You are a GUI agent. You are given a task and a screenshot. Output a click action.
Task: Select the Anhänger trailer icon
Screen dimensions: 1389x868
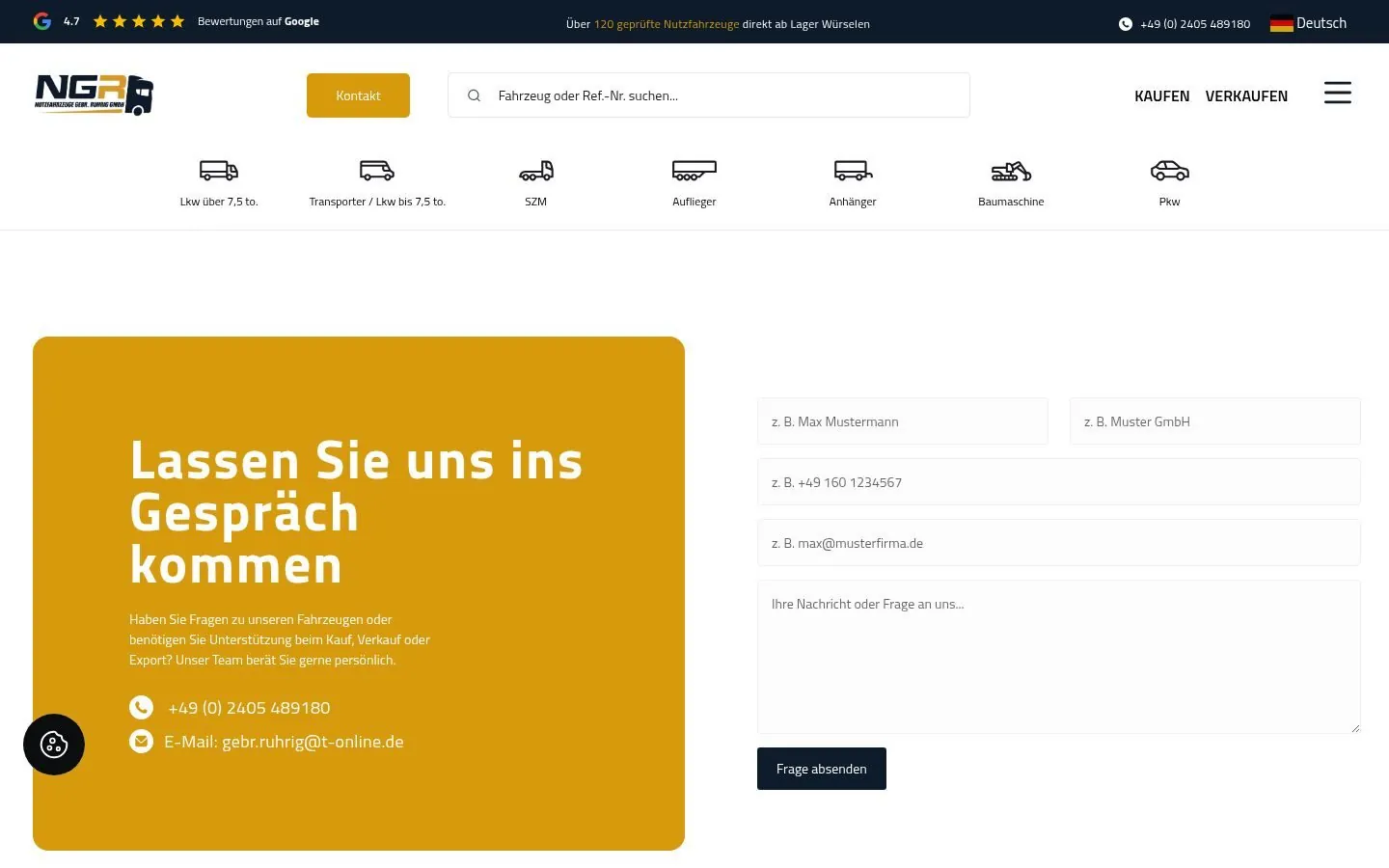(853, 171)
